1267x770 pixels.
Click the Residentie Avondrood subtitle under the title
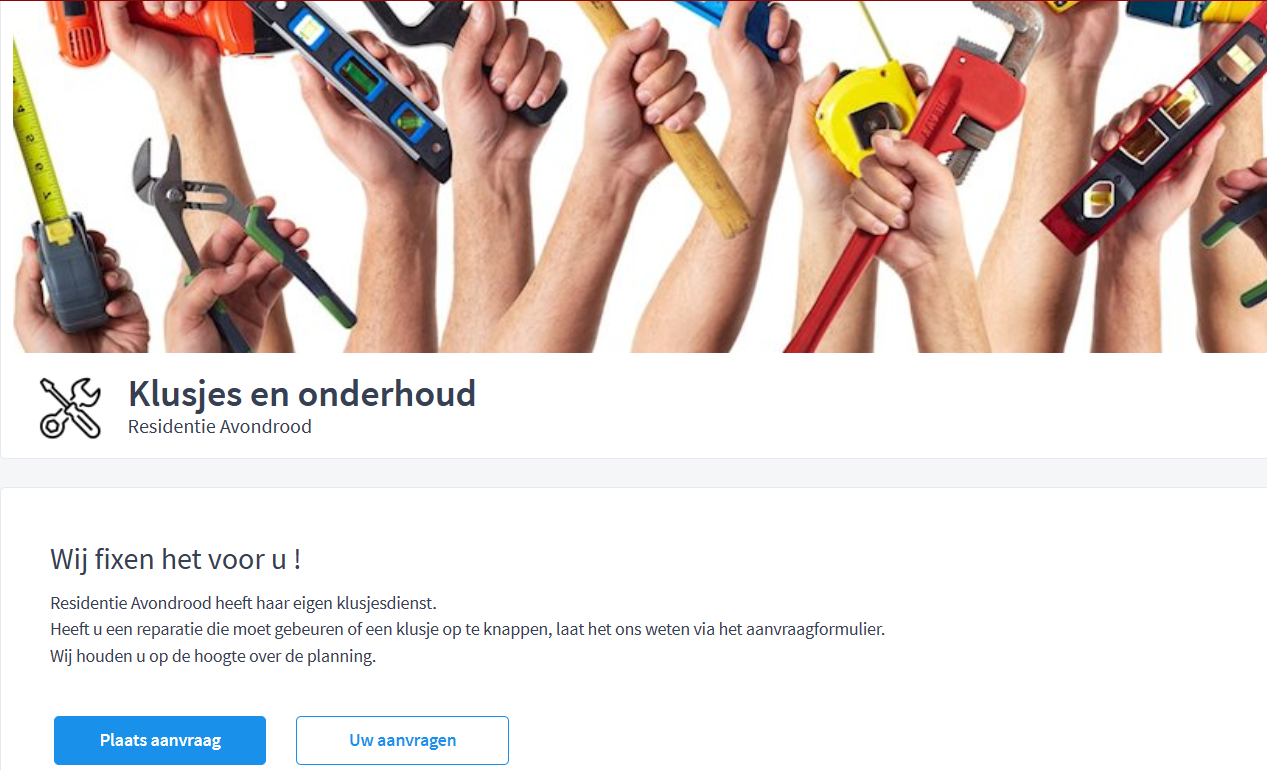[220, 427]
